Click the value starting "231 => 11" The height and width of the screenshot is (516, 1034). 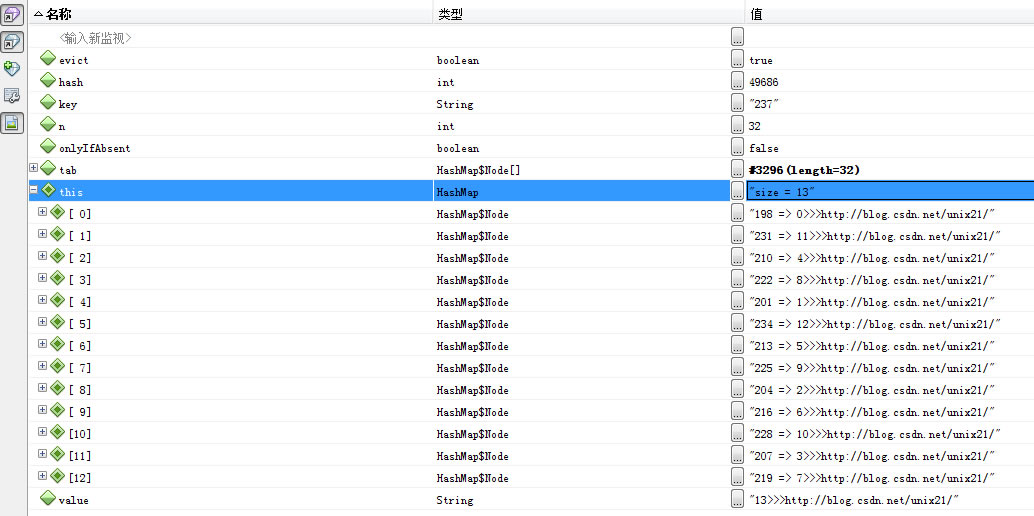coord(875,236)
